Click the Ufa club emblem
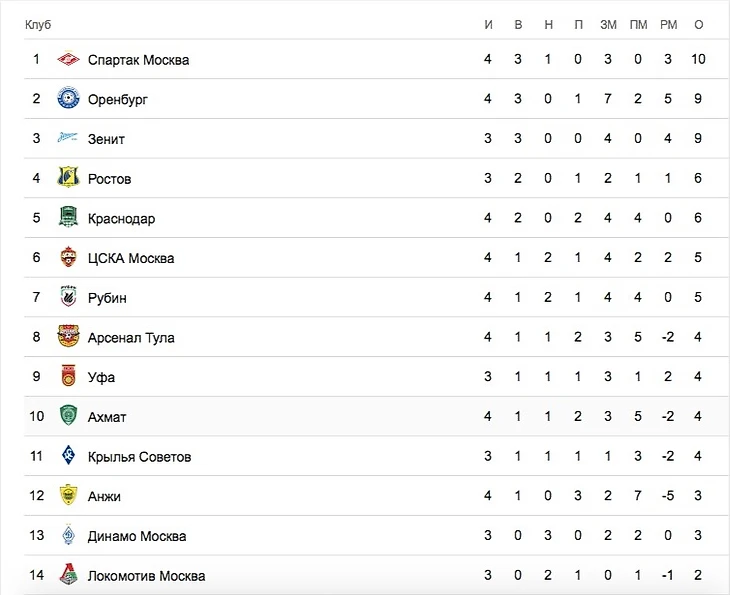Screen dimensions: 730x595 [68, 377]
